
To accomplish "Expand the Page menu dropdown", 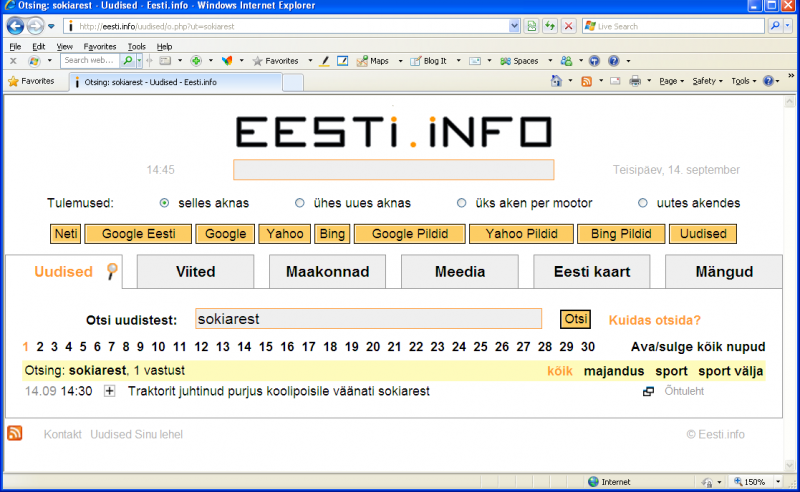I will point(671,81).
